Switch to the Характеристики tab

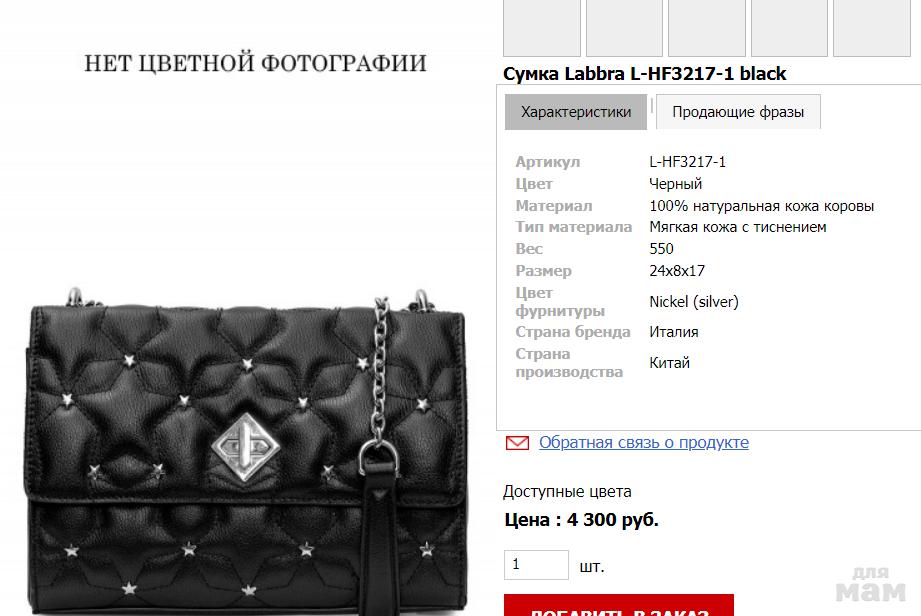tap(576, 112)
